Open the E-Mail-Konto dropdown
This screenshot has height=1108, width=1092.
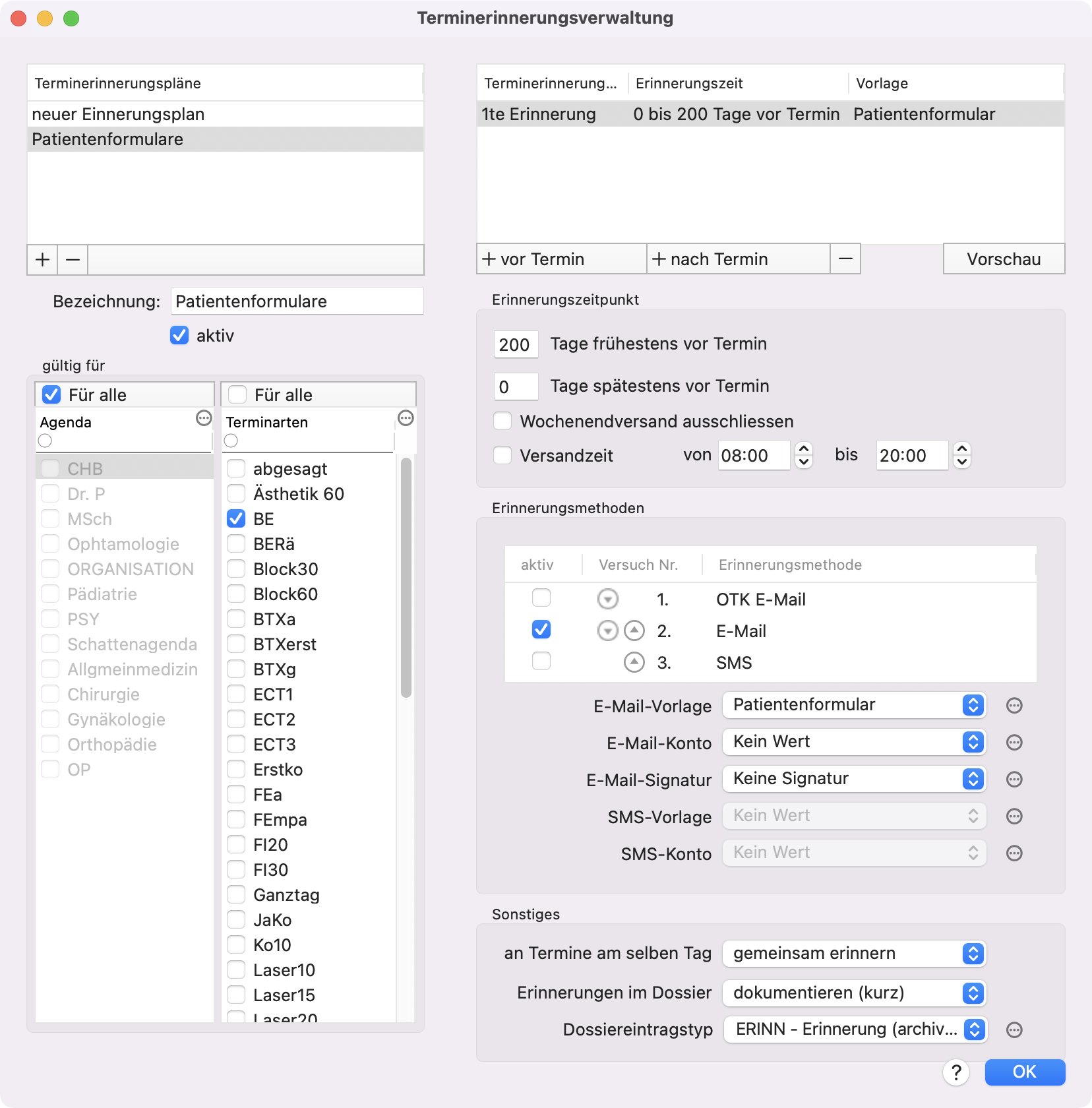tap(854, 742)
